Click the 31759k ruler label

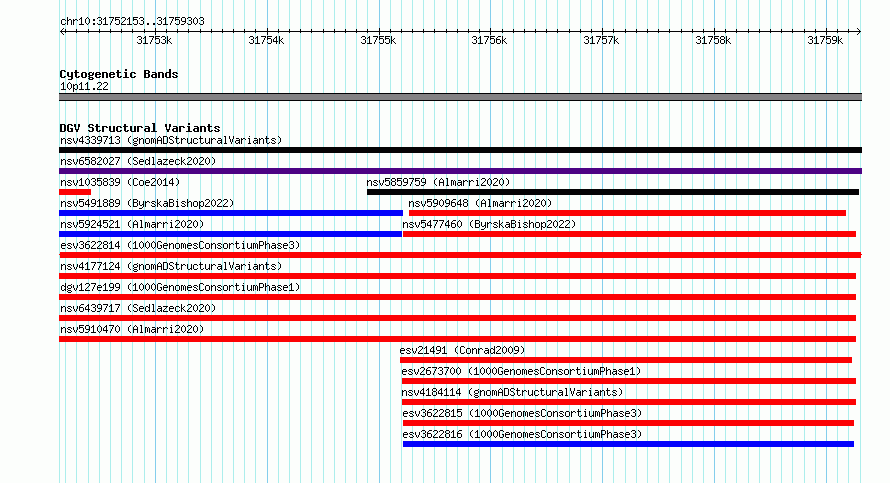[825, 40]
